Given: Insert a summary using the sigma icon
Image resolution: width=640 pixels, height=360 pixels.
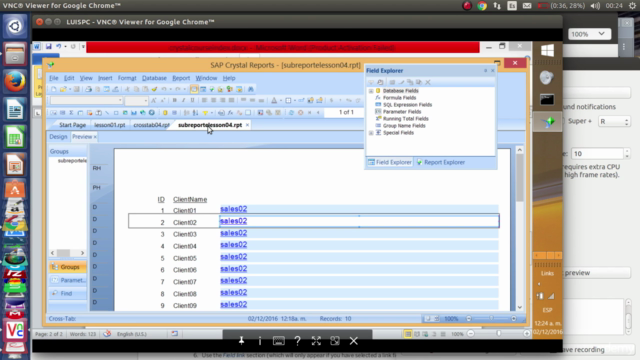Looking at the screenshot, I should coord(71,113).
